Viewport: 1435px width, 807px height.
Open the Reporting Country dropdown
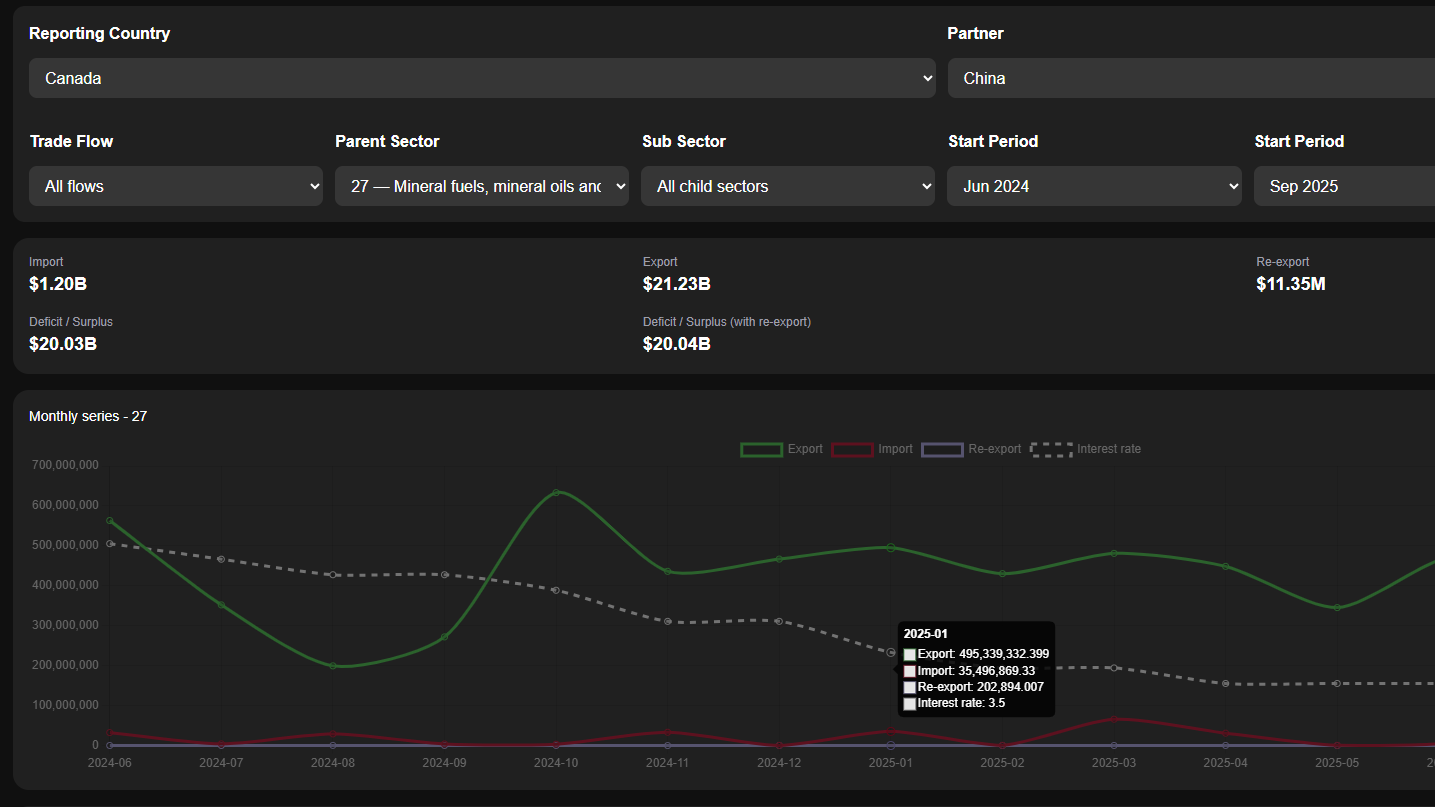(482, 77)
